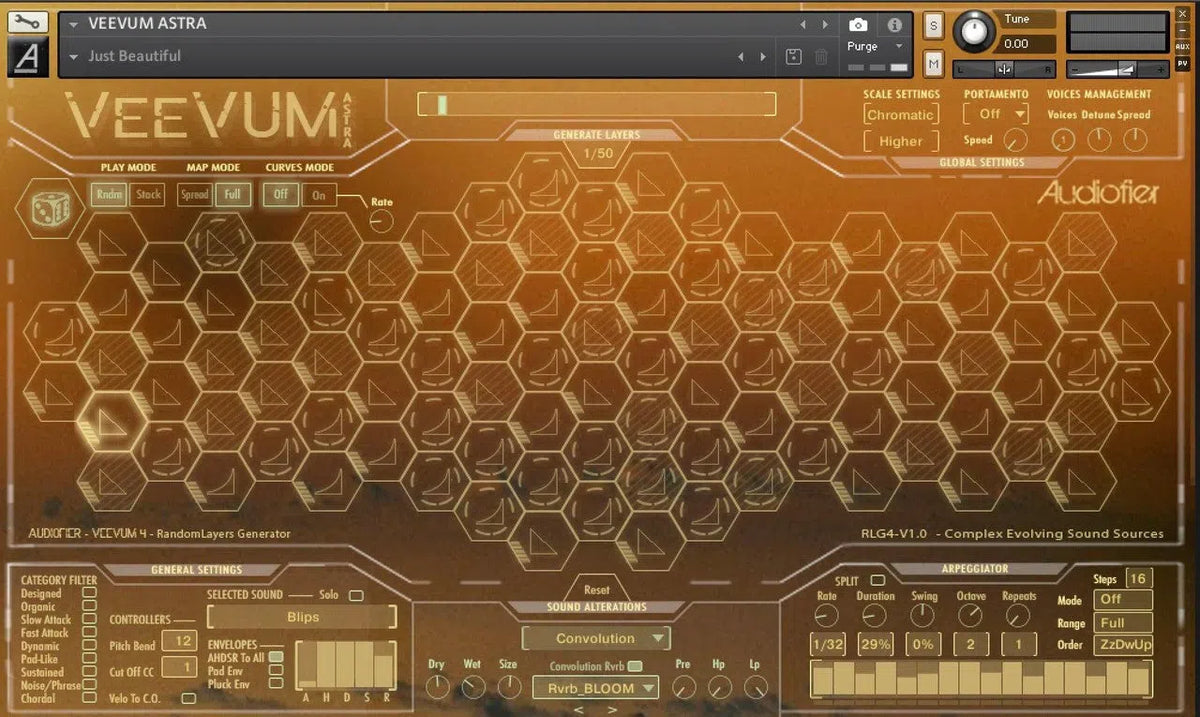This screenshot has height=717, width=1200.
Task: Select Full map mode
Action: tap(233, 194)
